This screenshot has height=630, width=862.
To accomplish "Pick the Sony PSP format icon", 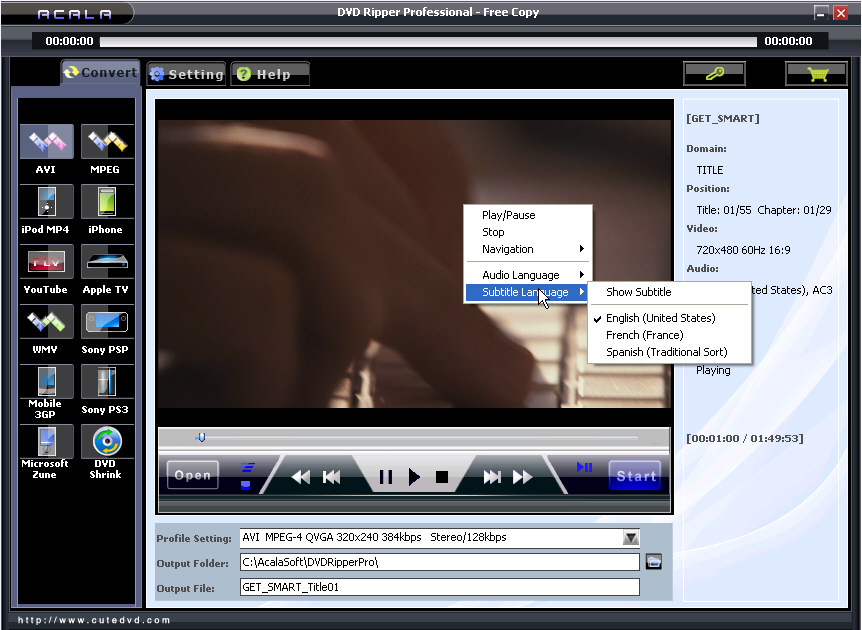I will click(x=107, y=322).
